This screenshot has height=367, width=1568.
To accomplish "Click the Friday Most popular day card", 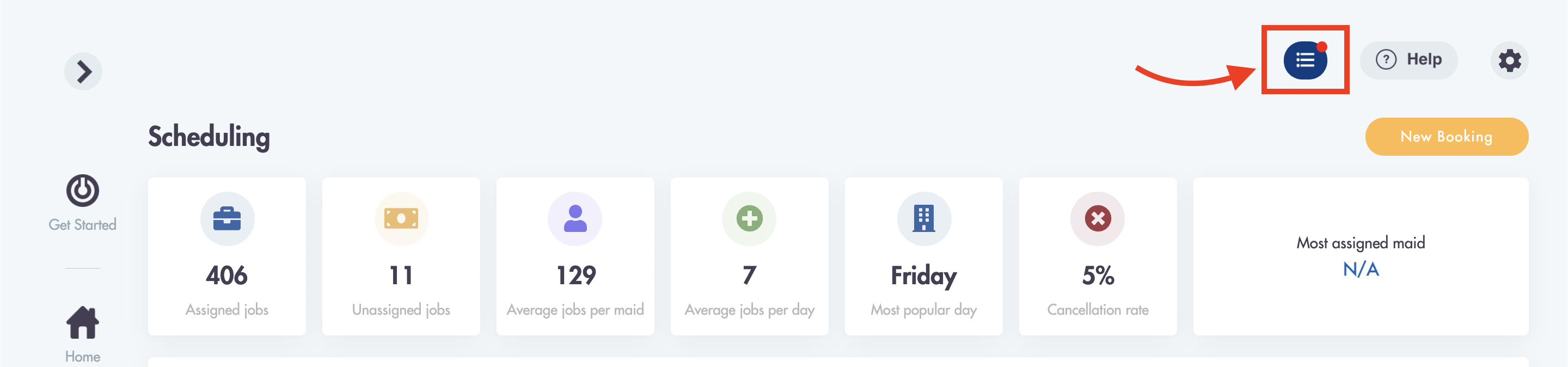I will (x=923, y=256).
